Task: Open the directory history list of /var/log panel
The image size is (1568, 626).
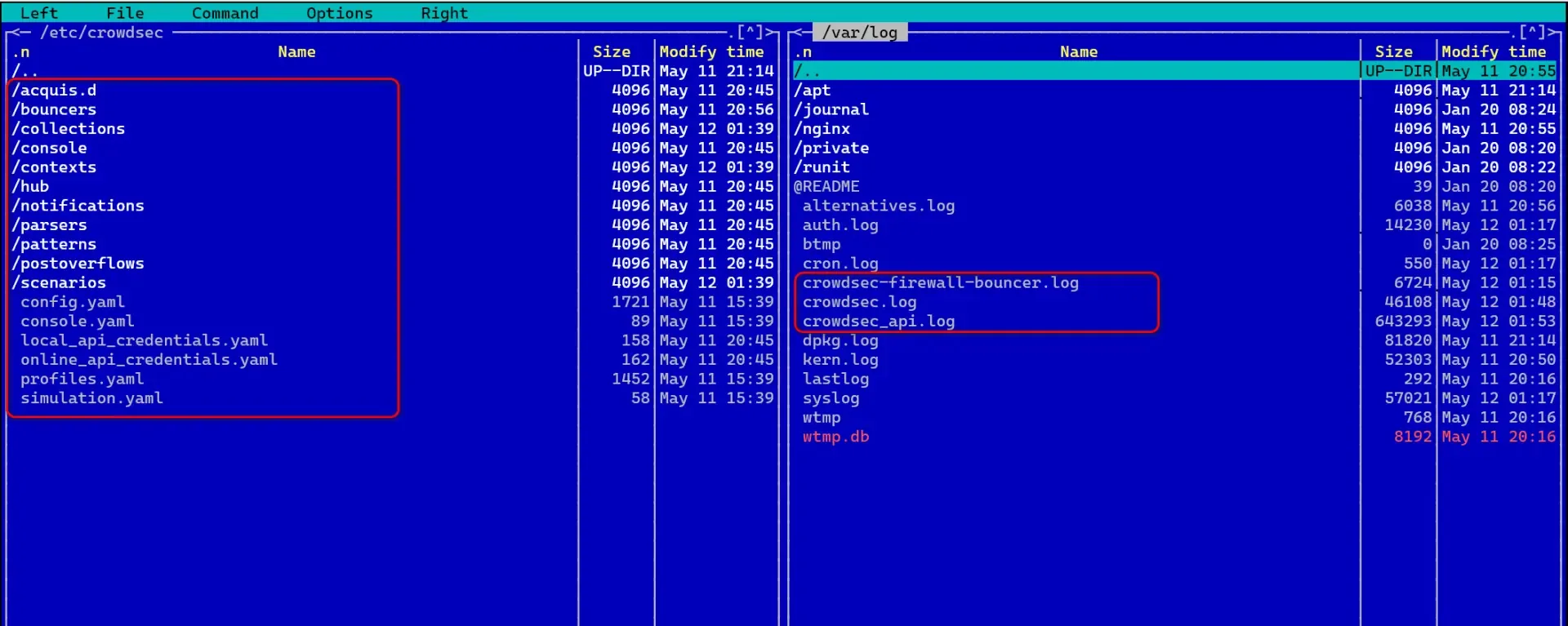Action: [x=1533, y=33]
